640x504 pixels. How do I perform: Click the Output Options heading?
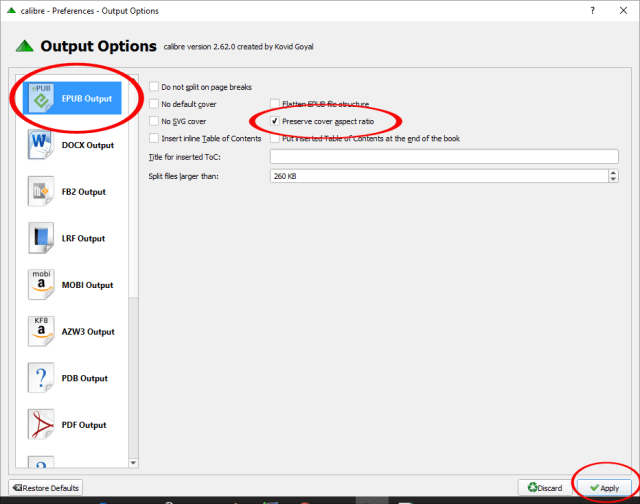click(98, 46)
